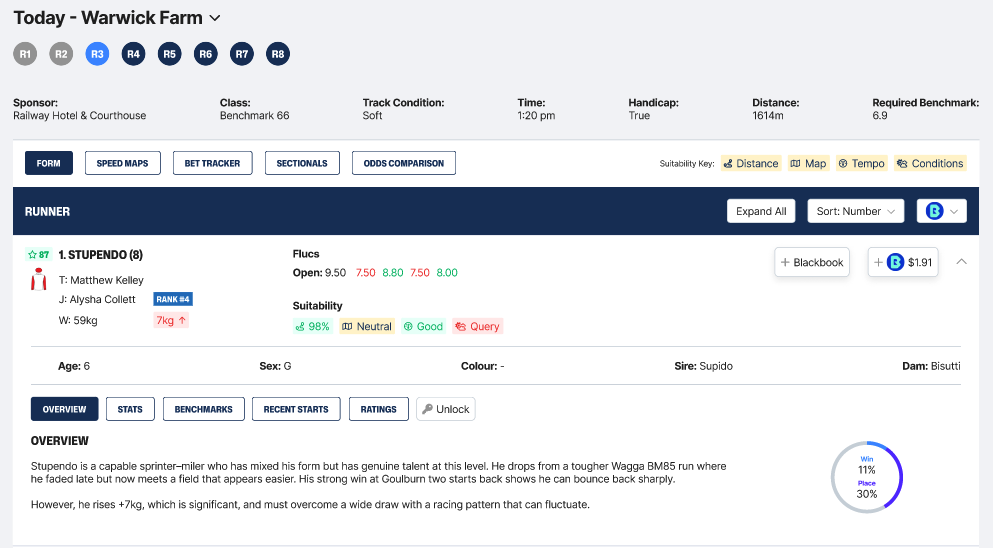Select race R8 circle icon

click(278, 54)
